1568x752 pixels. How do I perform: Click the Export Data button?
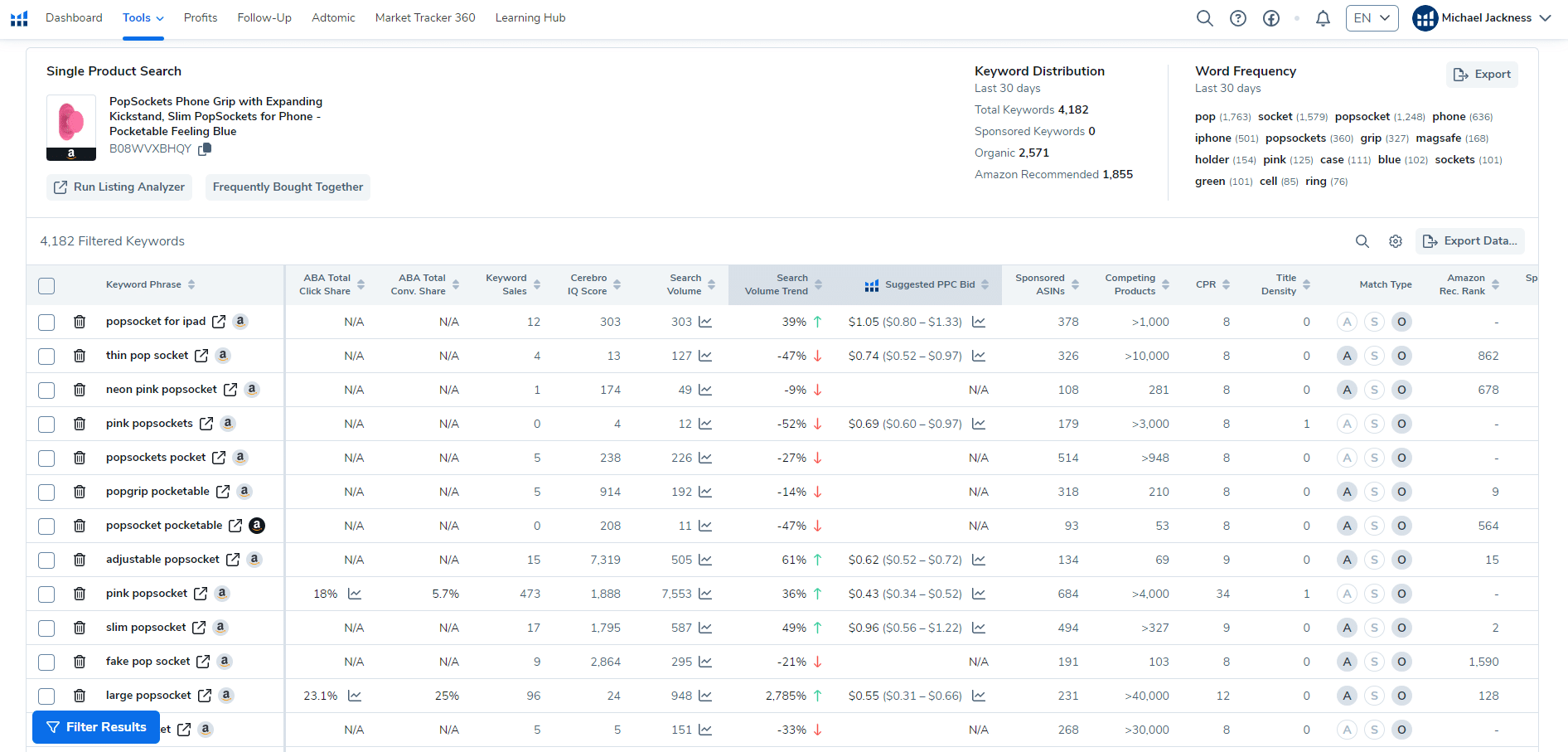click(1470, 241)
